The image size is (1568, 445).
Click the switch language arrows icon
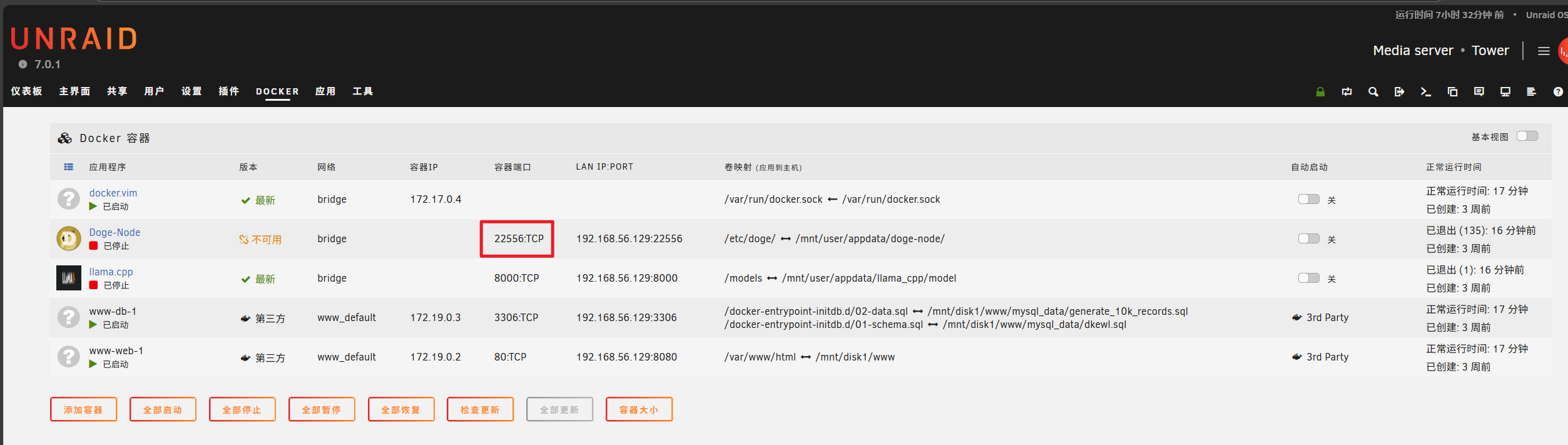1347,92
